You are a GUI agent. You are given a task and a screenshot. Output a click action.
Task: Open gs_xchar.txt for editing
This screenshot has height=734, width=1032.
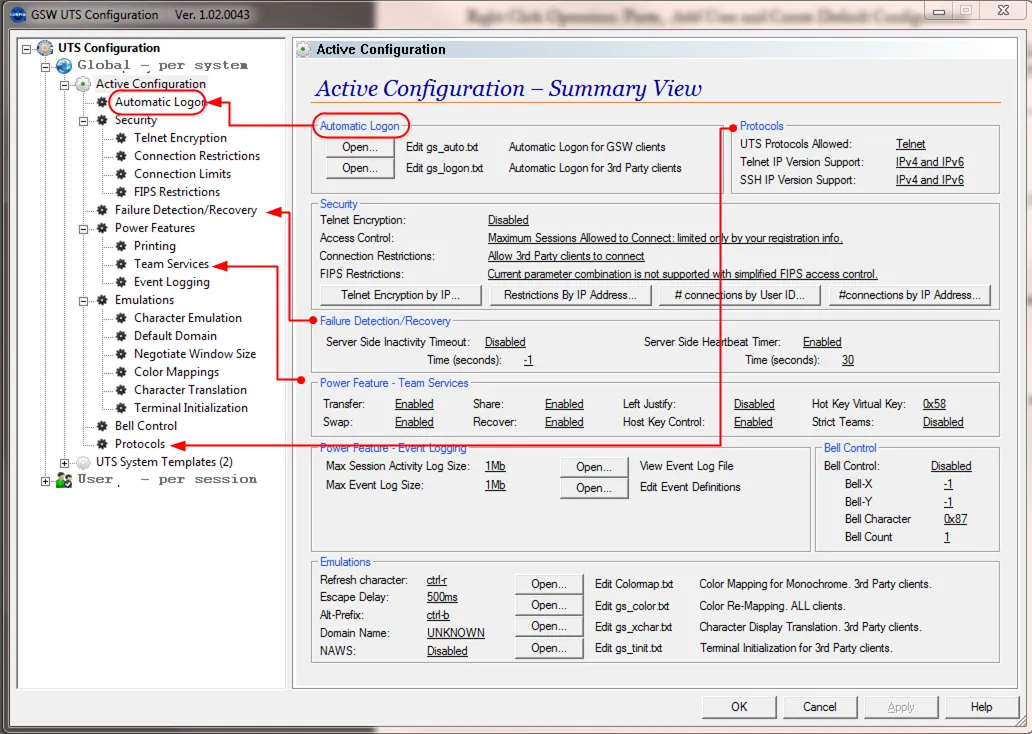click(x=549, y=626)
